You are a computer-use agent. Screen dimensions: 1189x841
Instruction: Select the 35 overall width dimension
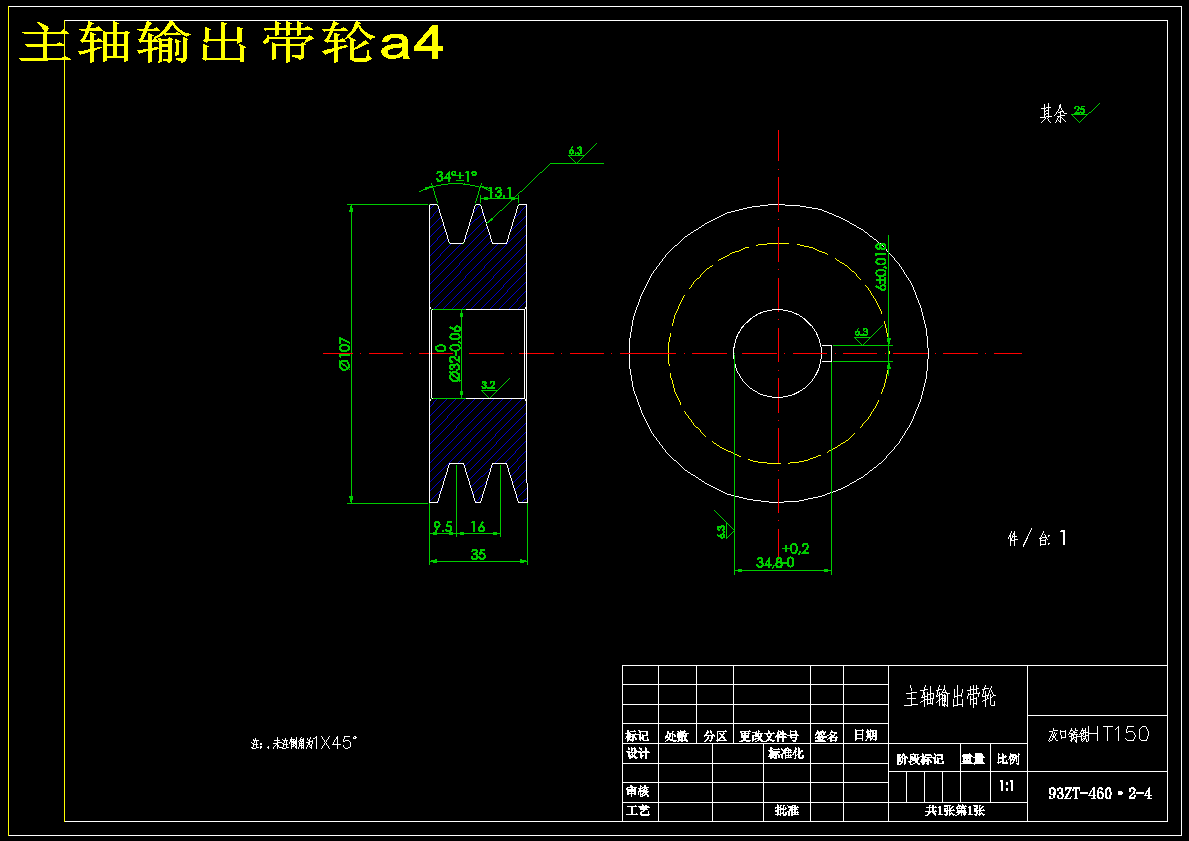click(478, 554)
